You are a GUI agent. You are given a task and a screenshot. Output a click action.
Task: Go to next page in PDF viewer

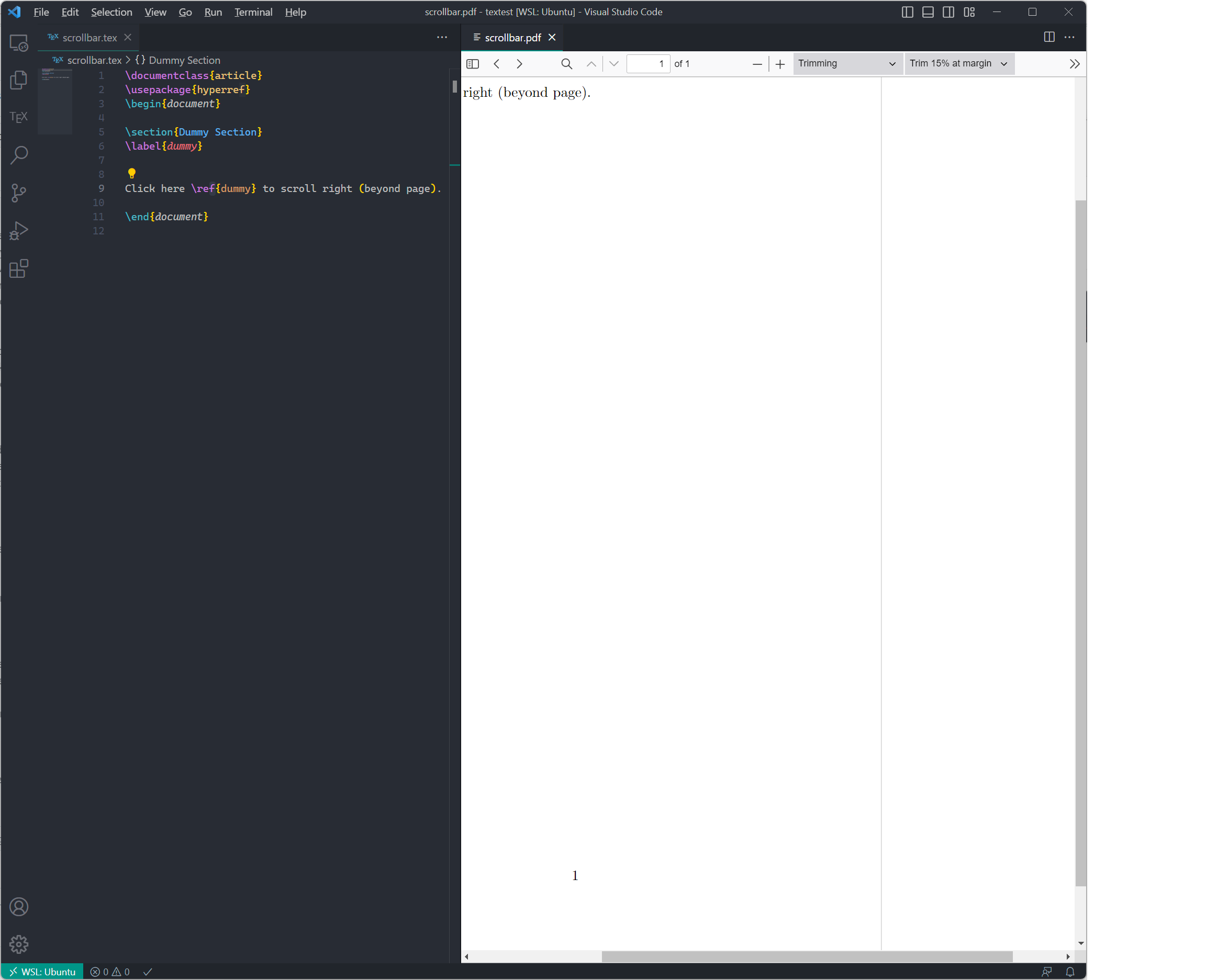pos(519,63)
